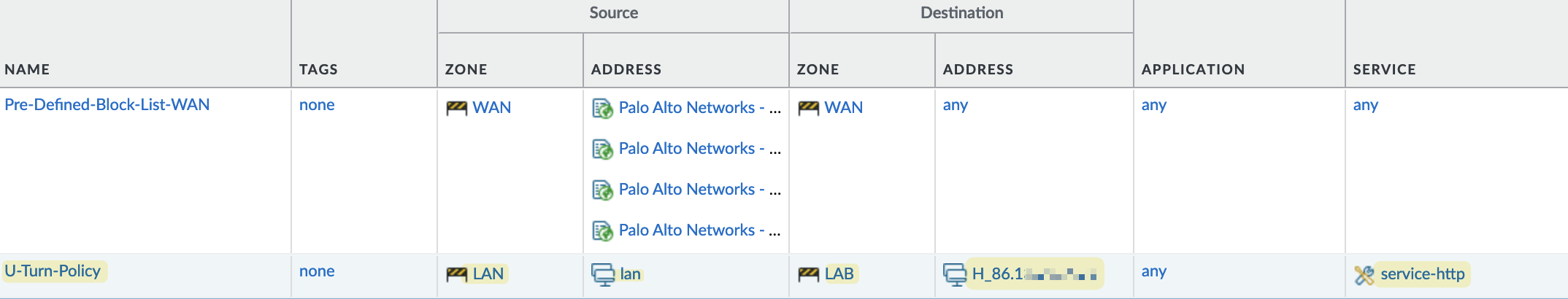
Task: Open the U-Turn-Policy rule
Action: point(53,271)
